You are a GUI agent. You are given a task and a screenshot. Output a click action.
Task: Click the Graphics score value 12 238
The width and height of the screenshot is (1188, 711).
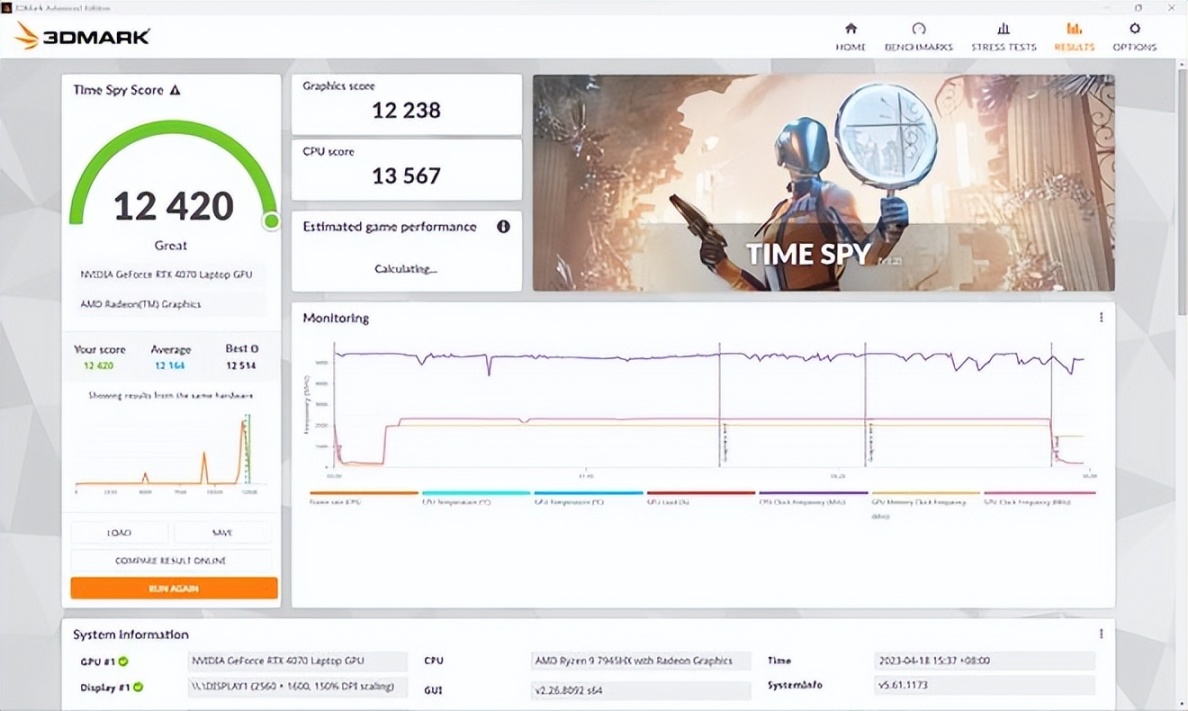[x=406, y=111]
